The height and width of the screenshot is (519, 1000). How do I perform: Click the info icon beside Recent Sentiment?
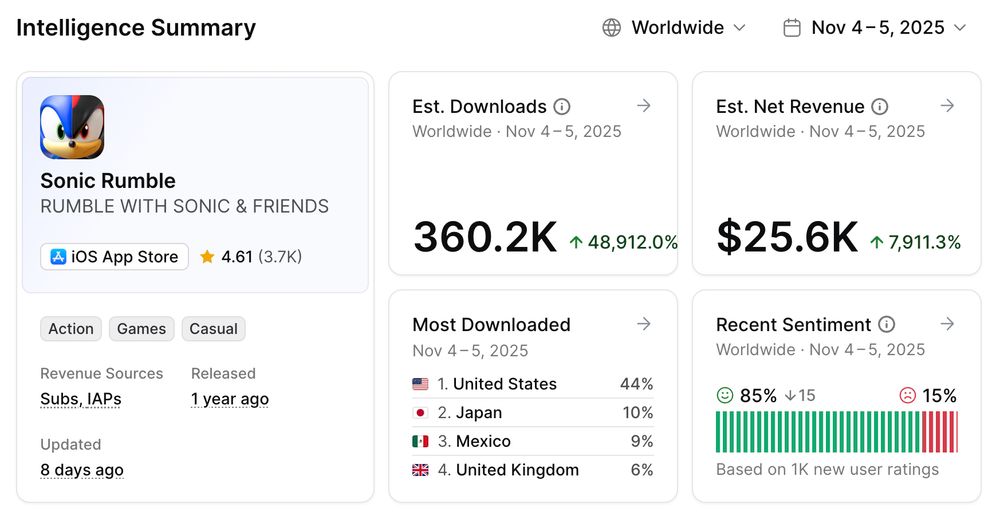[886, 325]
